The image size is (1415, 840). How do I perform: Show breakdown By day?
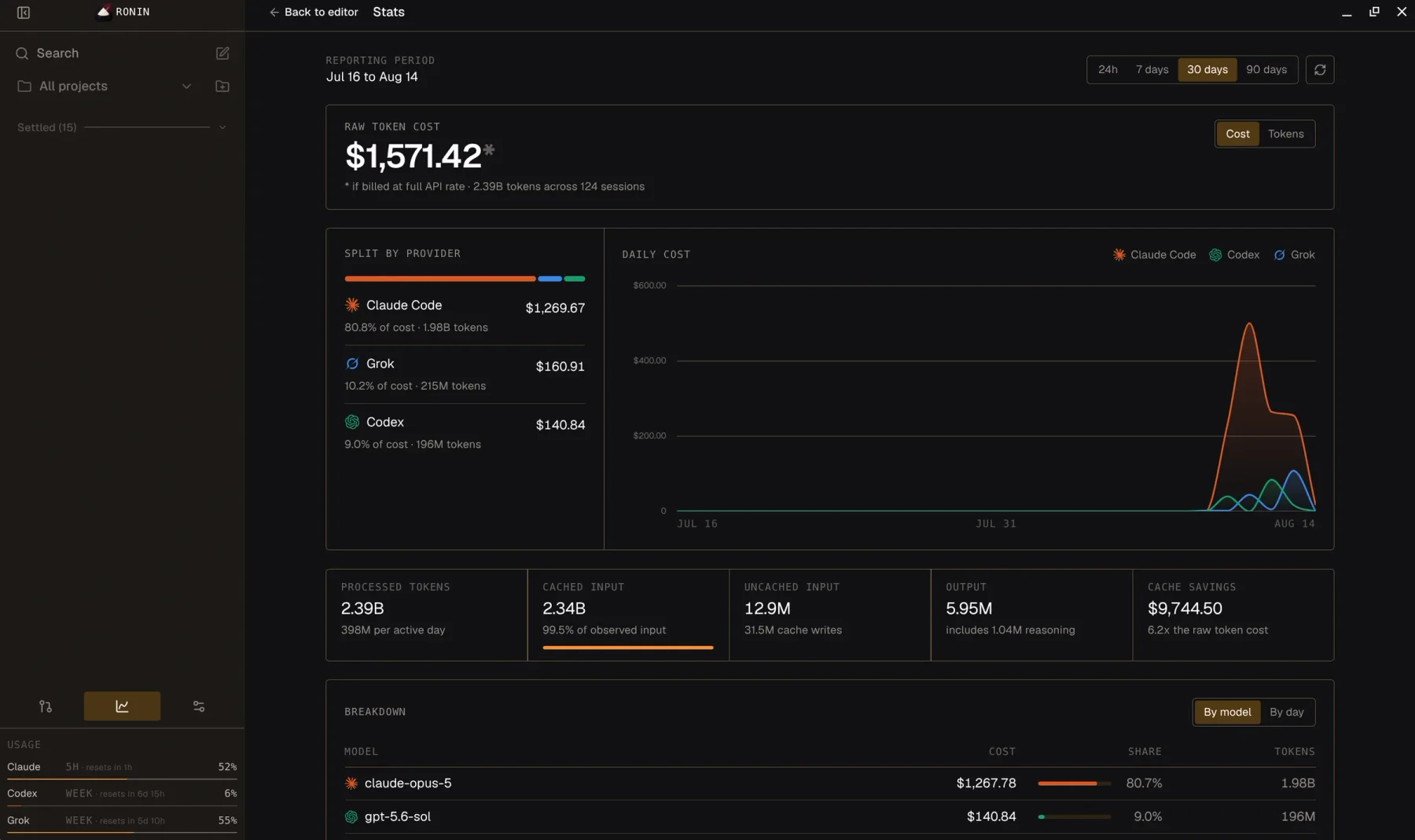tap(1286, 713)
